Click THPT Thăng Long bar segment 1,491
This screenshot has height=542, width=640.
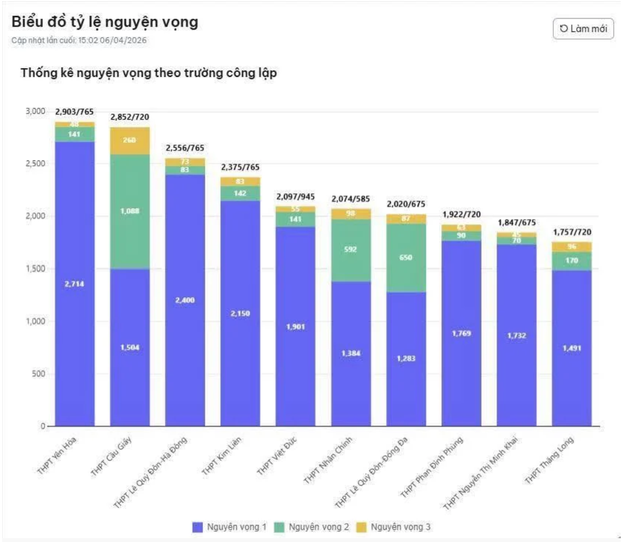[x=571, y=348]
